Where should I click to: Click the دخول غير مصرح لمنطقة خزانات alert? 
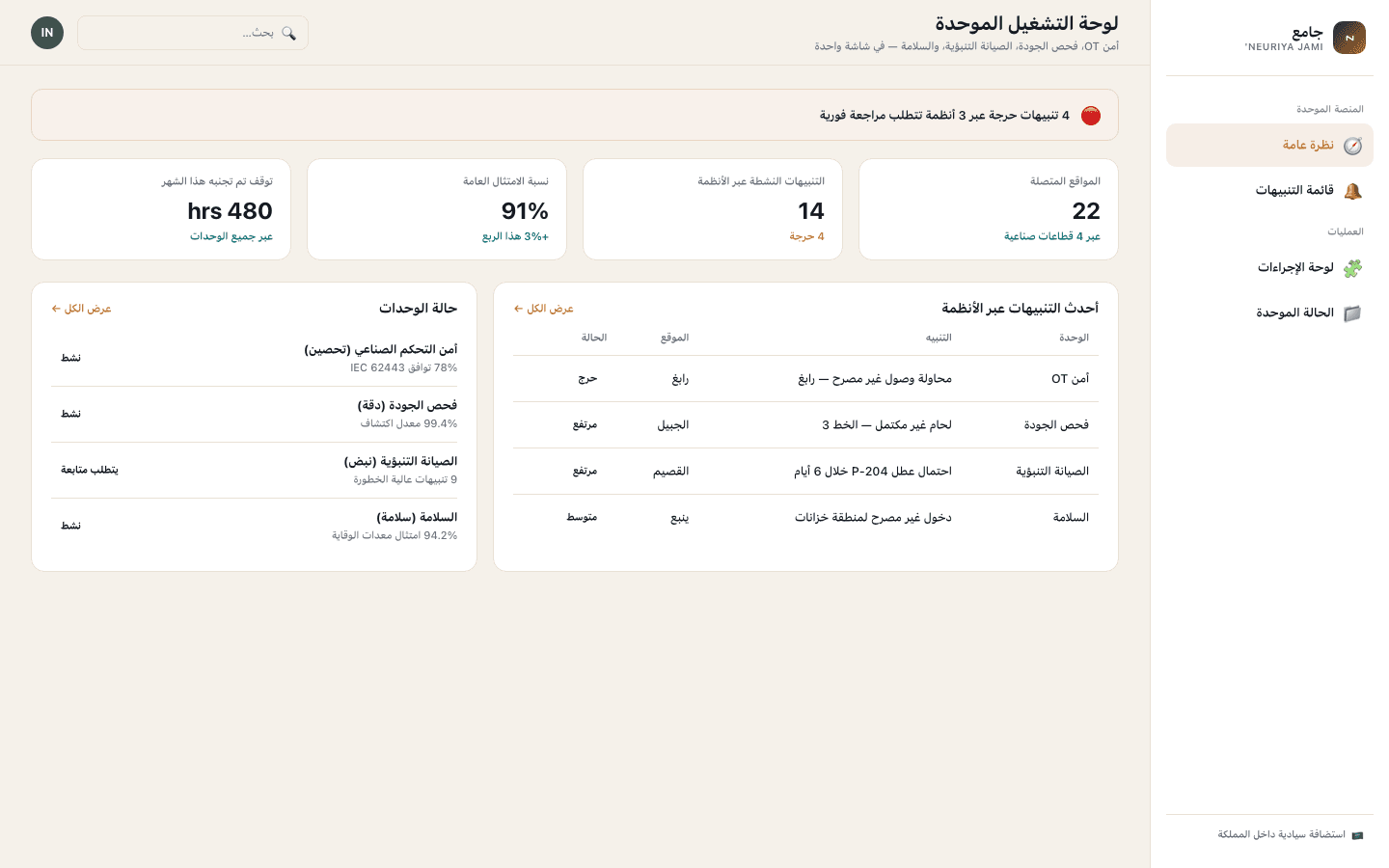tap(873, 518)
